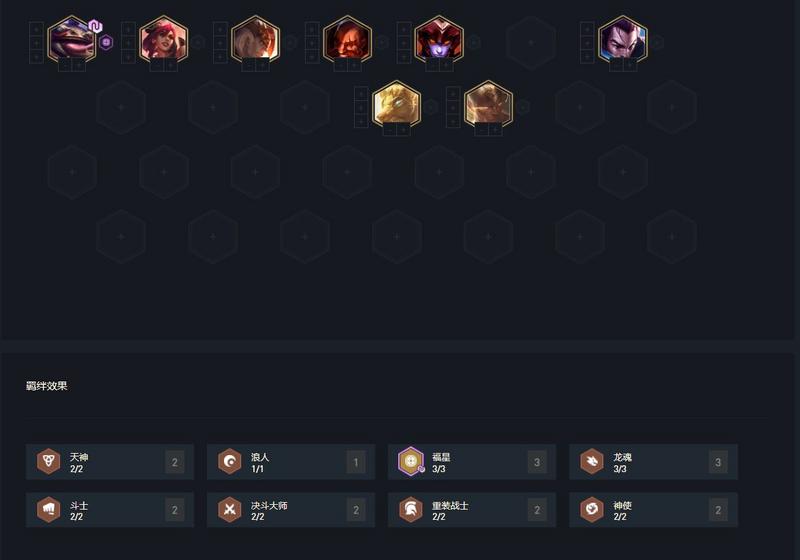Toggle the purple hexagon item badge beside Tahm Kench
This screenshot has height=560, width=800.
pos(106,42)
